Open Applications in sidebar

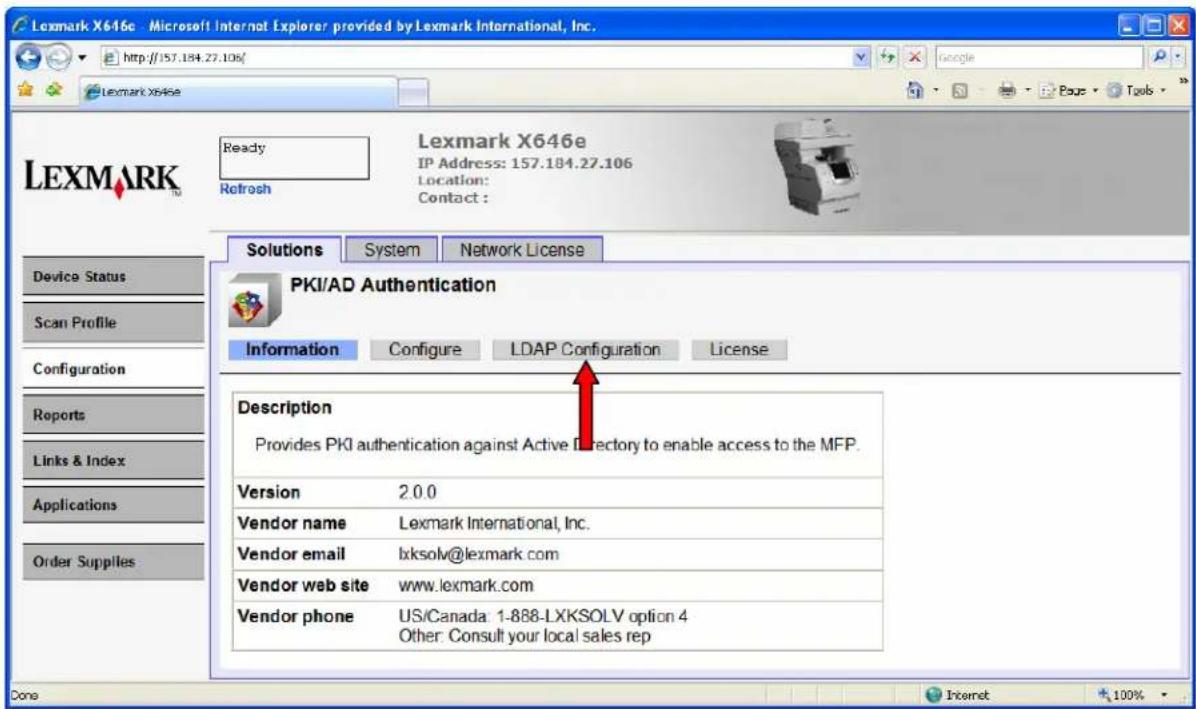[x=113, y=505]
